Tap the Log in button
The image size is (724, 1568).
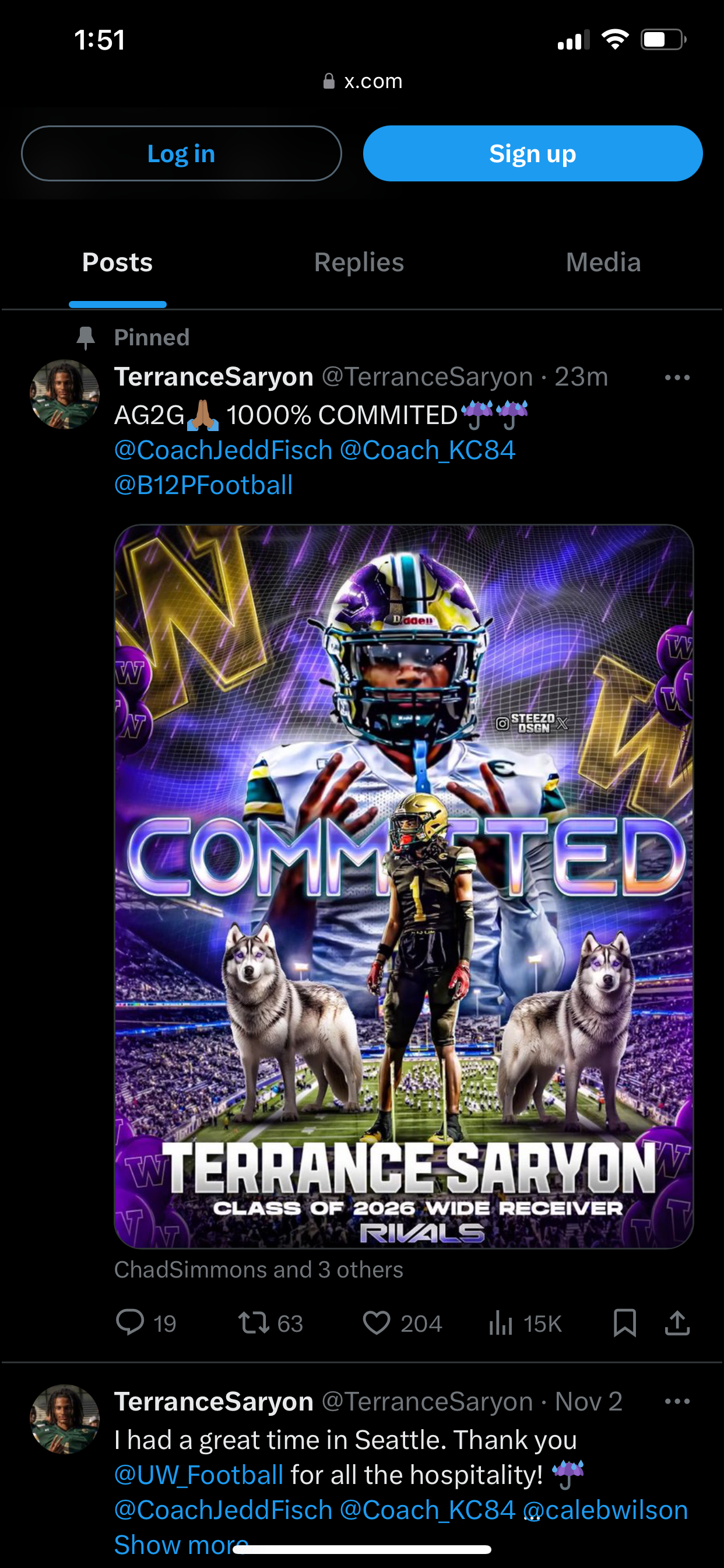pyautogui.click(x=181, y=153)
